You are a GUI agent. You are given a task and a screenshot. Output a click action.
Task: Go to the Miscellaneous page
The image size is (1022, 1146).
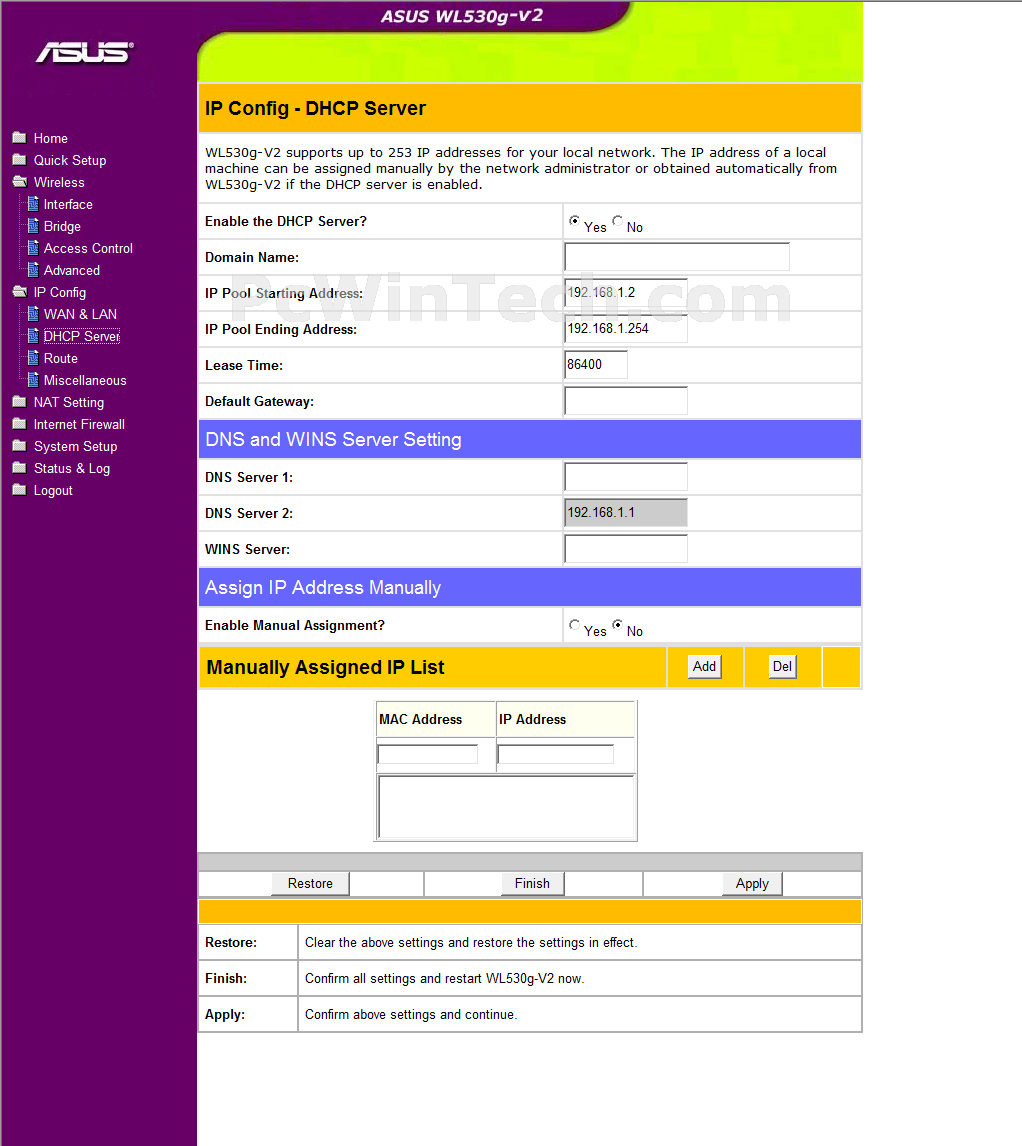(x=85, y=380)
